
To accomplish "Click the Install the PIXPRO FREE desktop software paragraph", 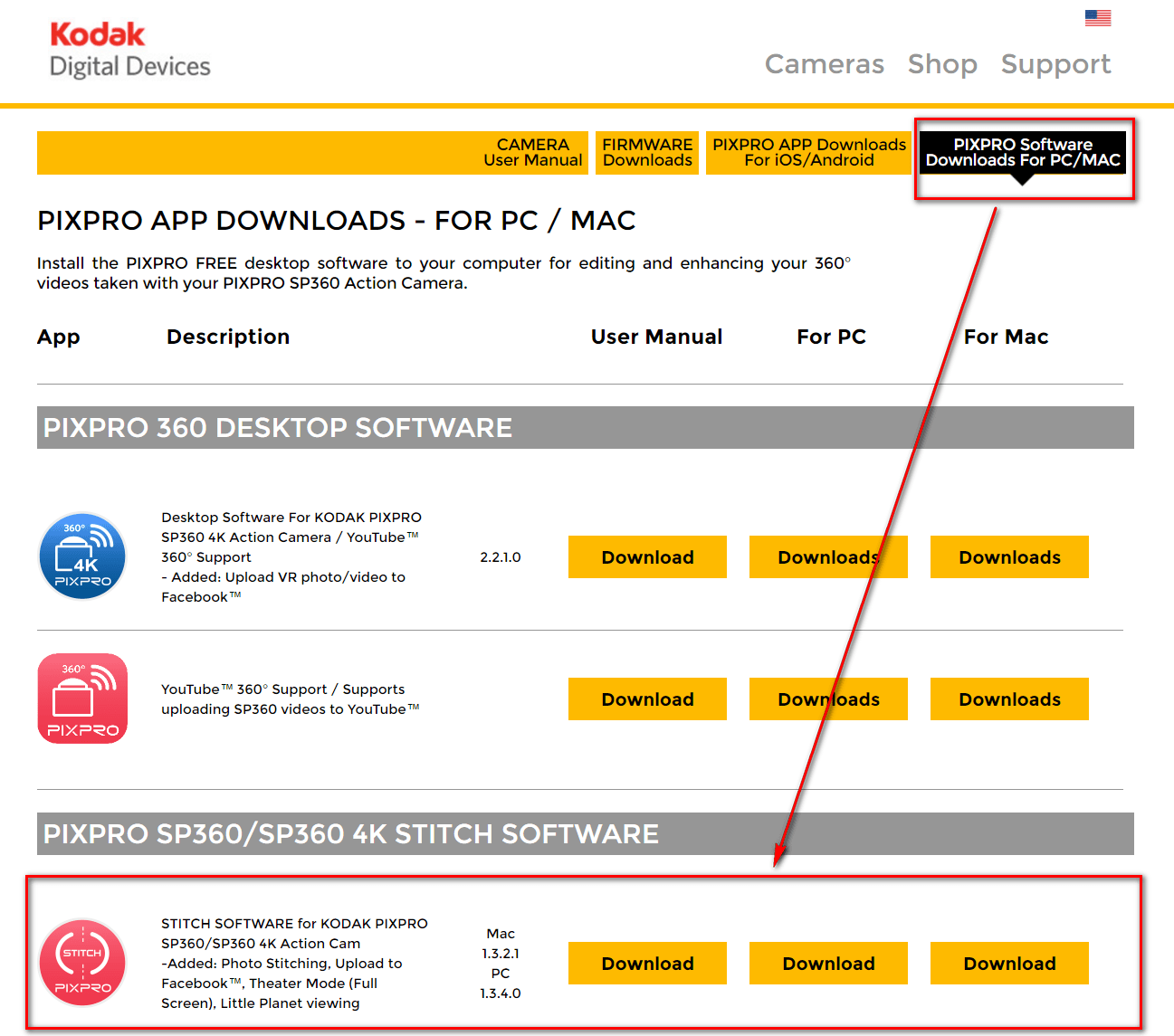I will [x=444, y=273].
